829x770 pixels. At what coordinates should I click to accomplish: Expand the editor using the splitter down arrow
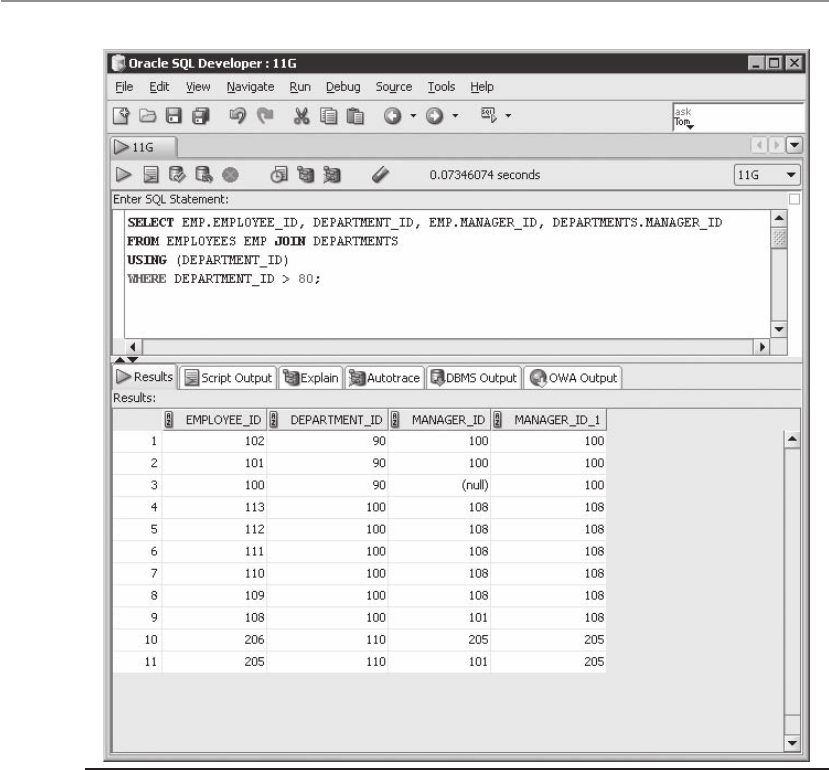(x=133, y=360)
